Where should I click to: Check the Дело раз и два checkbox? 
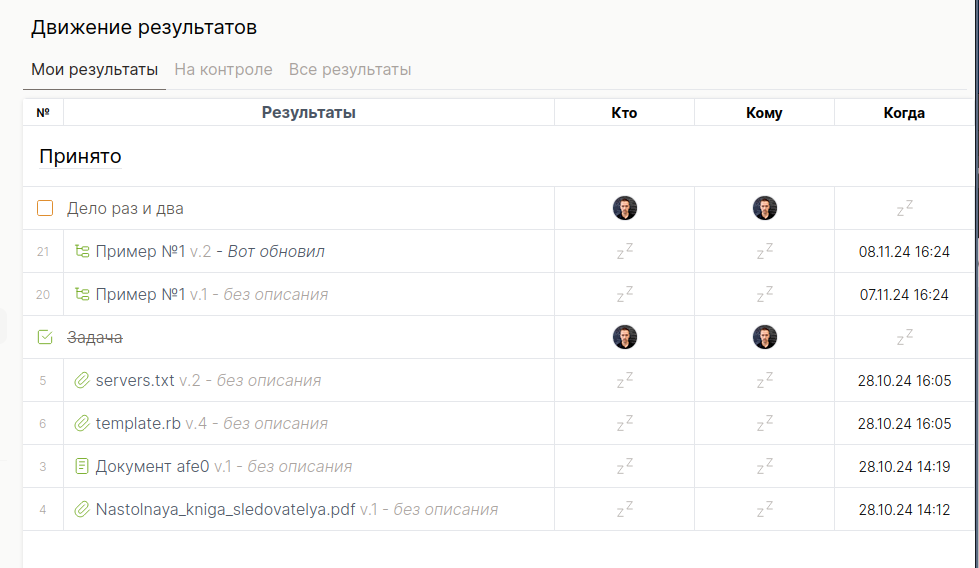click(x=45, y=208)
